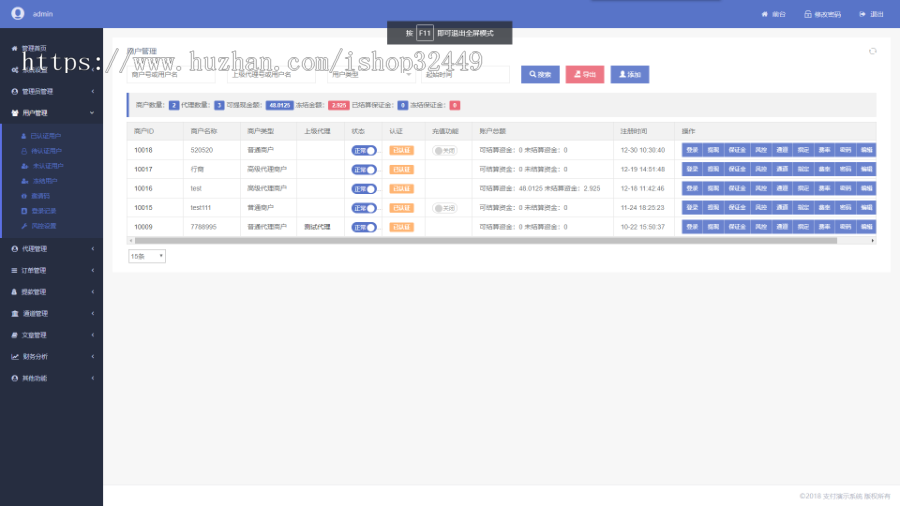Click the 前台 home icon in top bar

click(x=765, y=14)
